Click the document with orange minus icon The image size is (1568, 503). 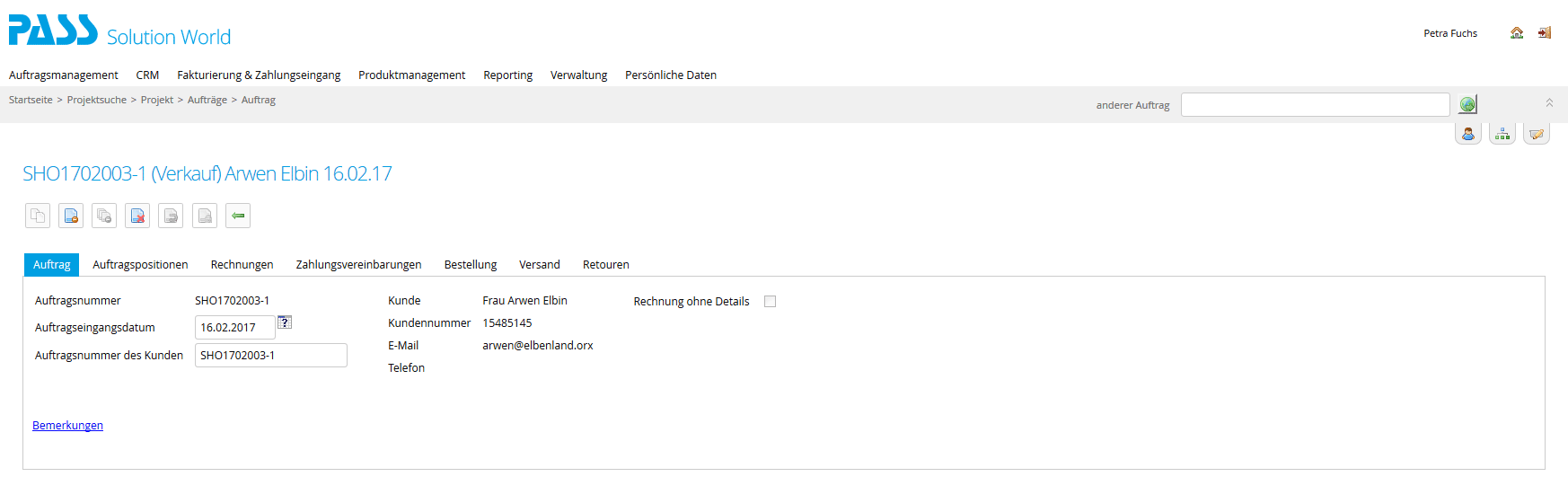(71, 216)
